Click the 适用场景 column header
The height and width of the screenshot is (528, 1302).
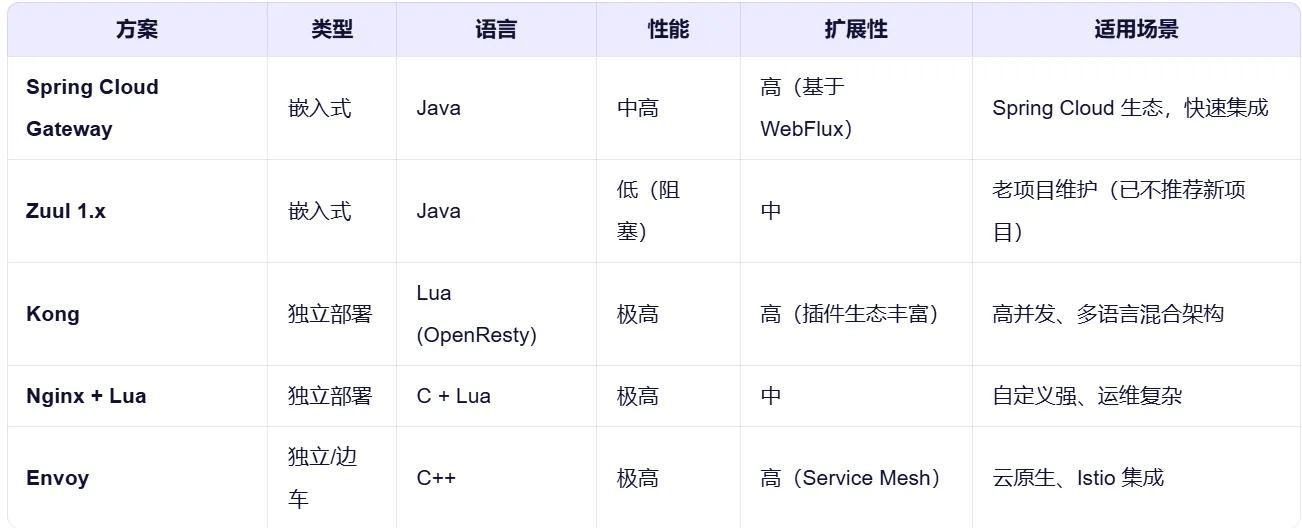(1136, 30)
